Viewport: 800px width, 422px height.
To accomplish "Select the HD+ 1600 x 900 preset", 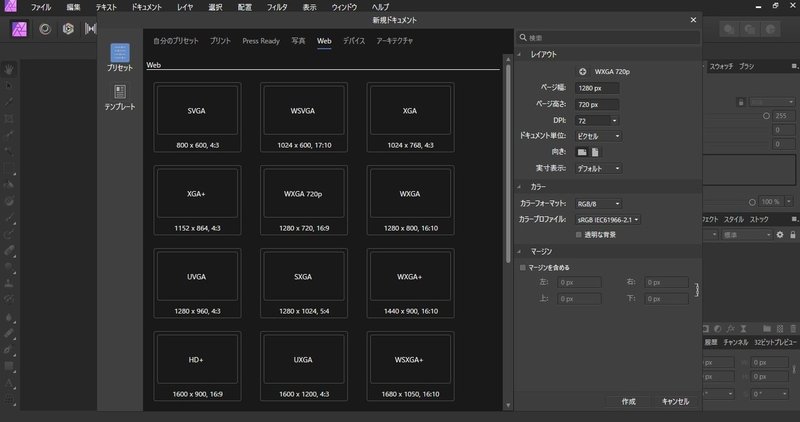I will [197, 366].
